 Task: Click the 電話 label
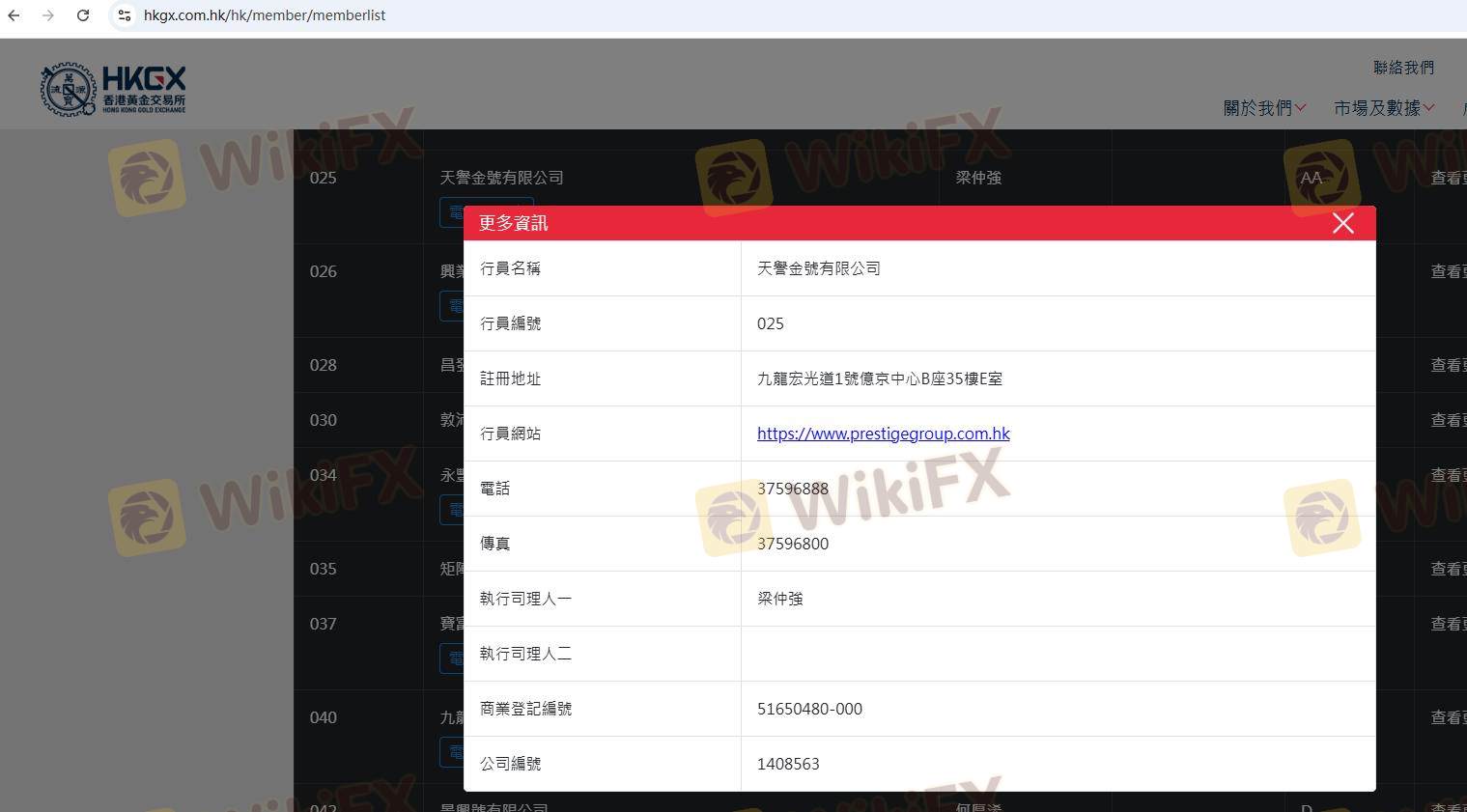(x=494, y=489)
